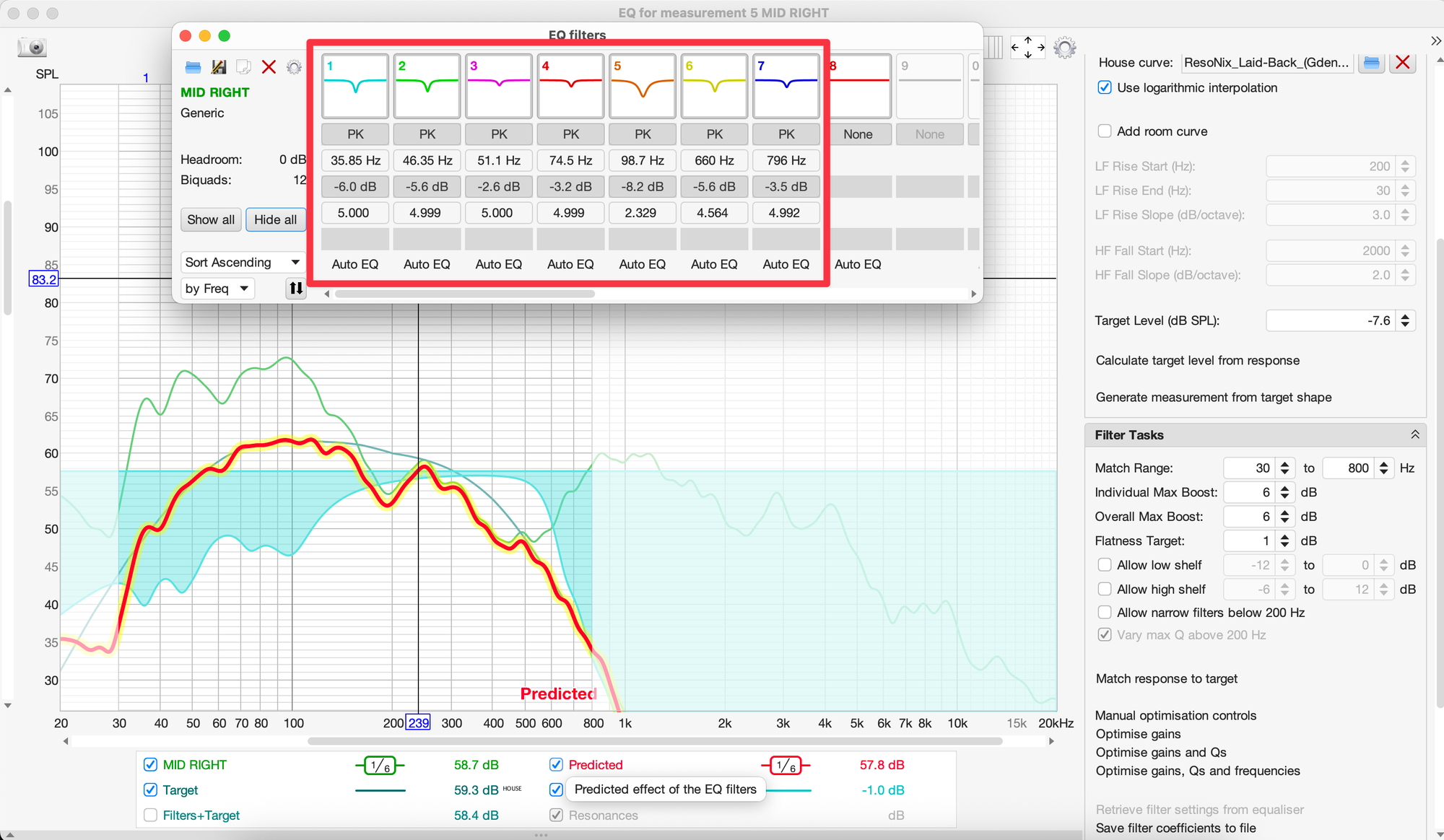1444x840 pixels.
Task: Click the save filters floppy disk icon
Action: pos(219,67)
